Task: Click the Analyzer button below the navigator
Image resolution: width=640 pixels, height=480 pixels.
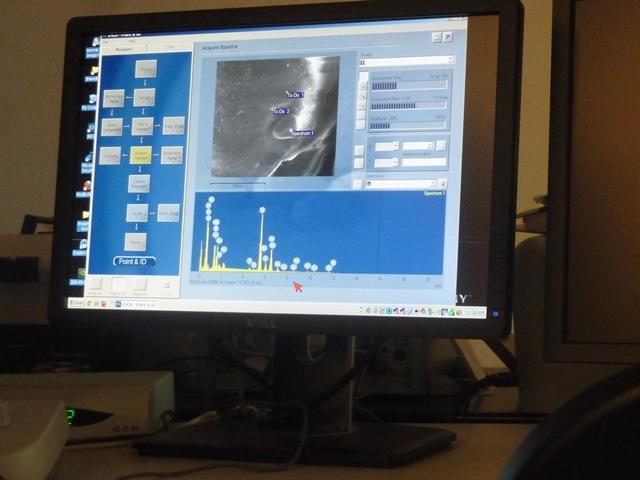Action: 95,285
